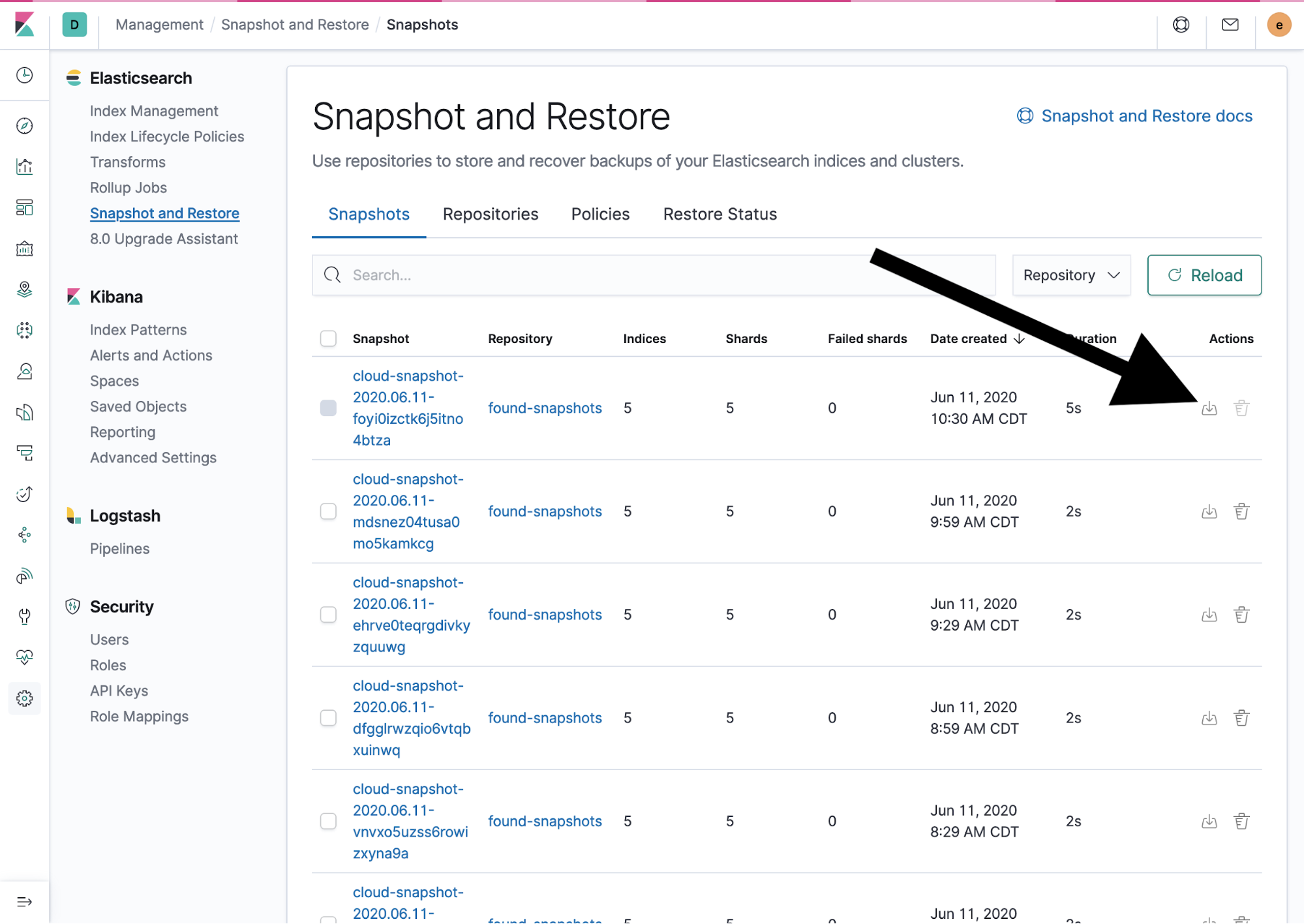Delete the mdsnez04tusa0mo5kamkcg snapshot
Screen dimensions: 1304x924
(x=1241, y=511)
